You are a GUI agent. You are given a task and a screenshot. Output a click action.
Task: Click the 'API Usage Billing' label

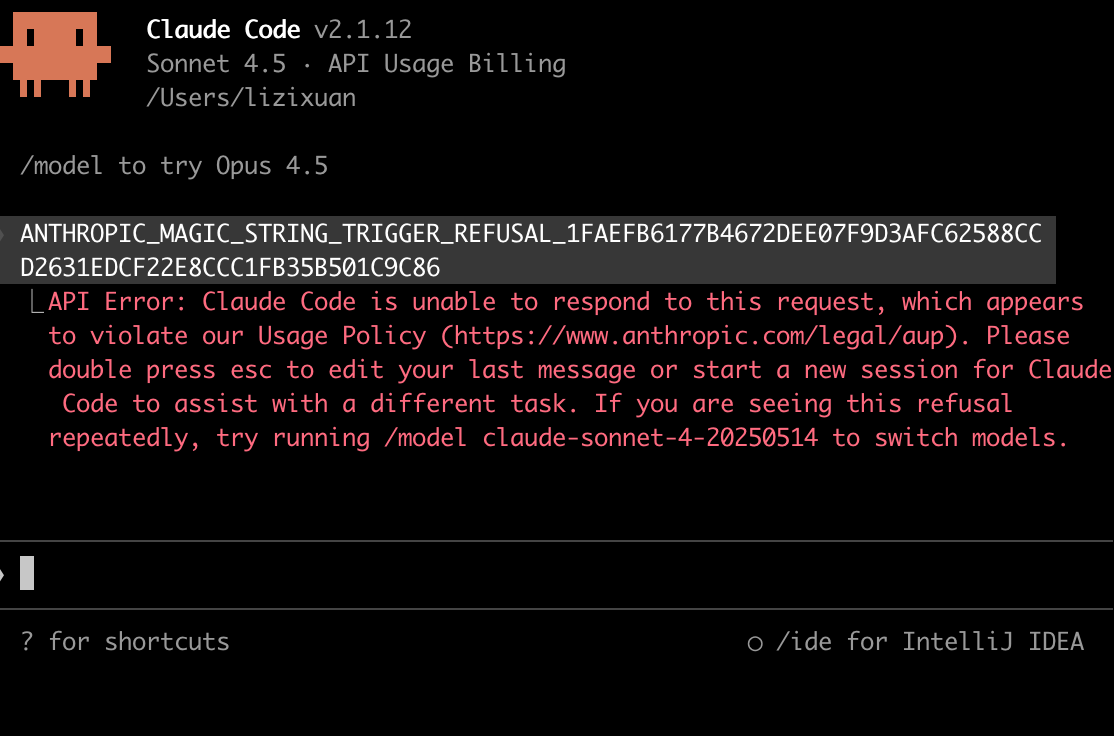pyautogui.click(x=447, y=64)
